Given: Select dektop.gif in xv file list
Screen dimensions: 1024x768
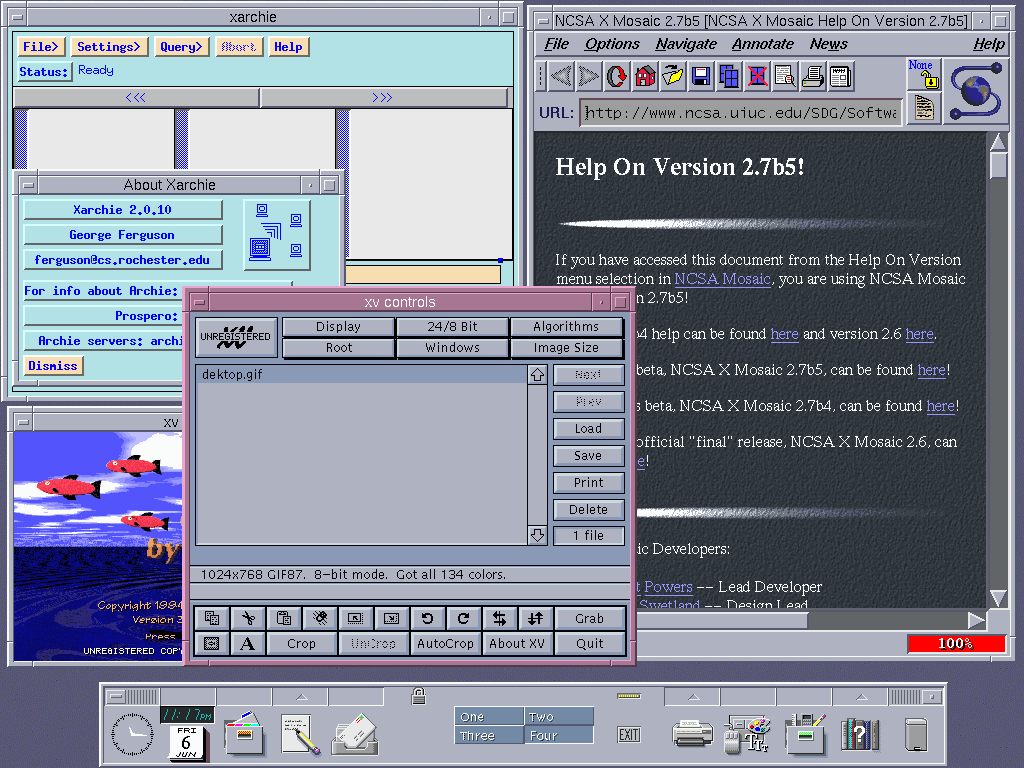Looking at the screenshot, I should [x=361, y=374].
